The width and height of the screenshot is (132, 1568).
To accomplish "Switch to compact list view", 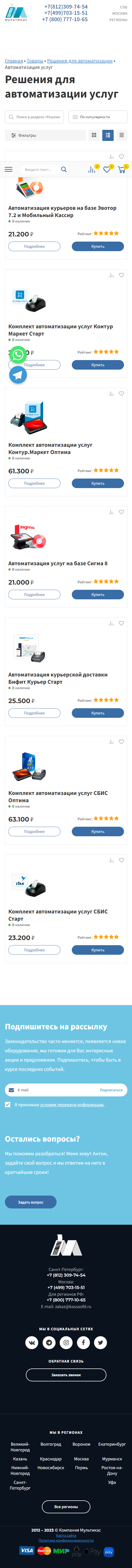I will tap(122, 135).
